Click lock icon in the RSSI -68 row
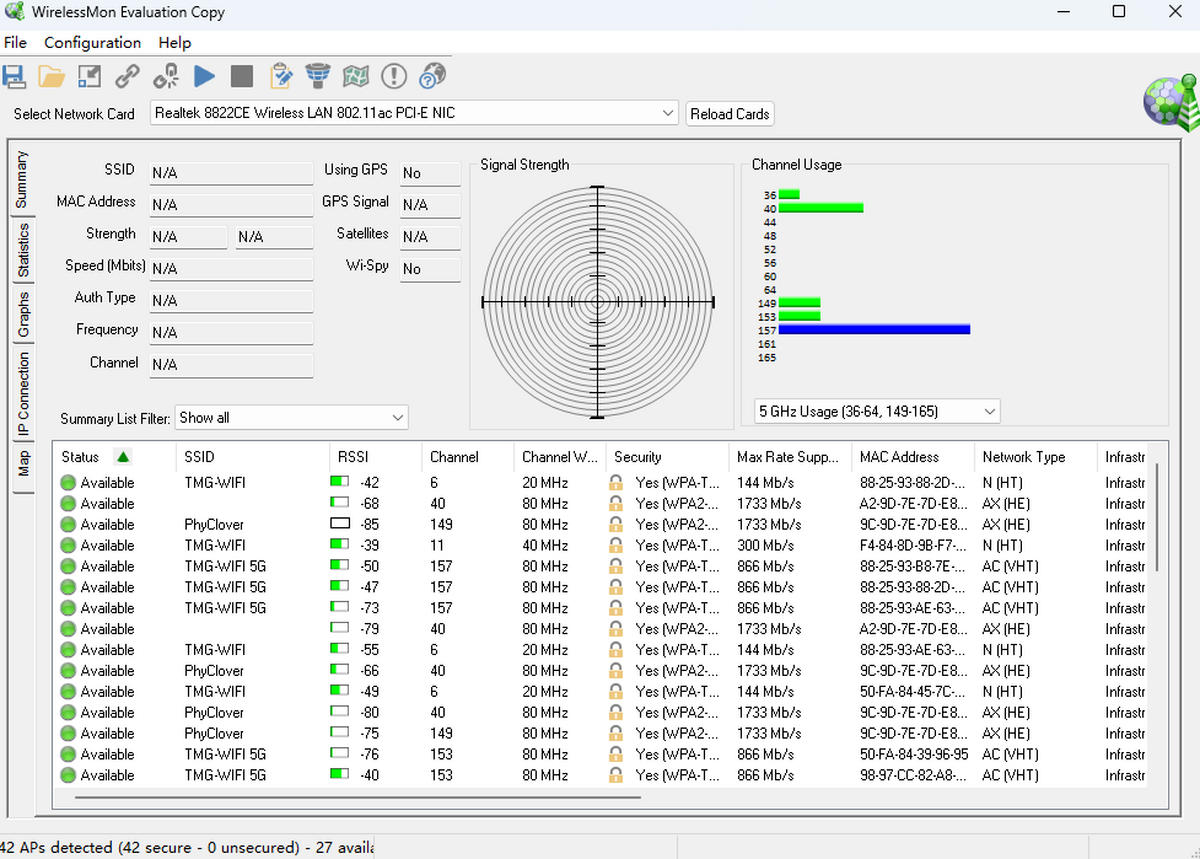Viewport: 1200px width, 859px height. click(x=617, y=503)
